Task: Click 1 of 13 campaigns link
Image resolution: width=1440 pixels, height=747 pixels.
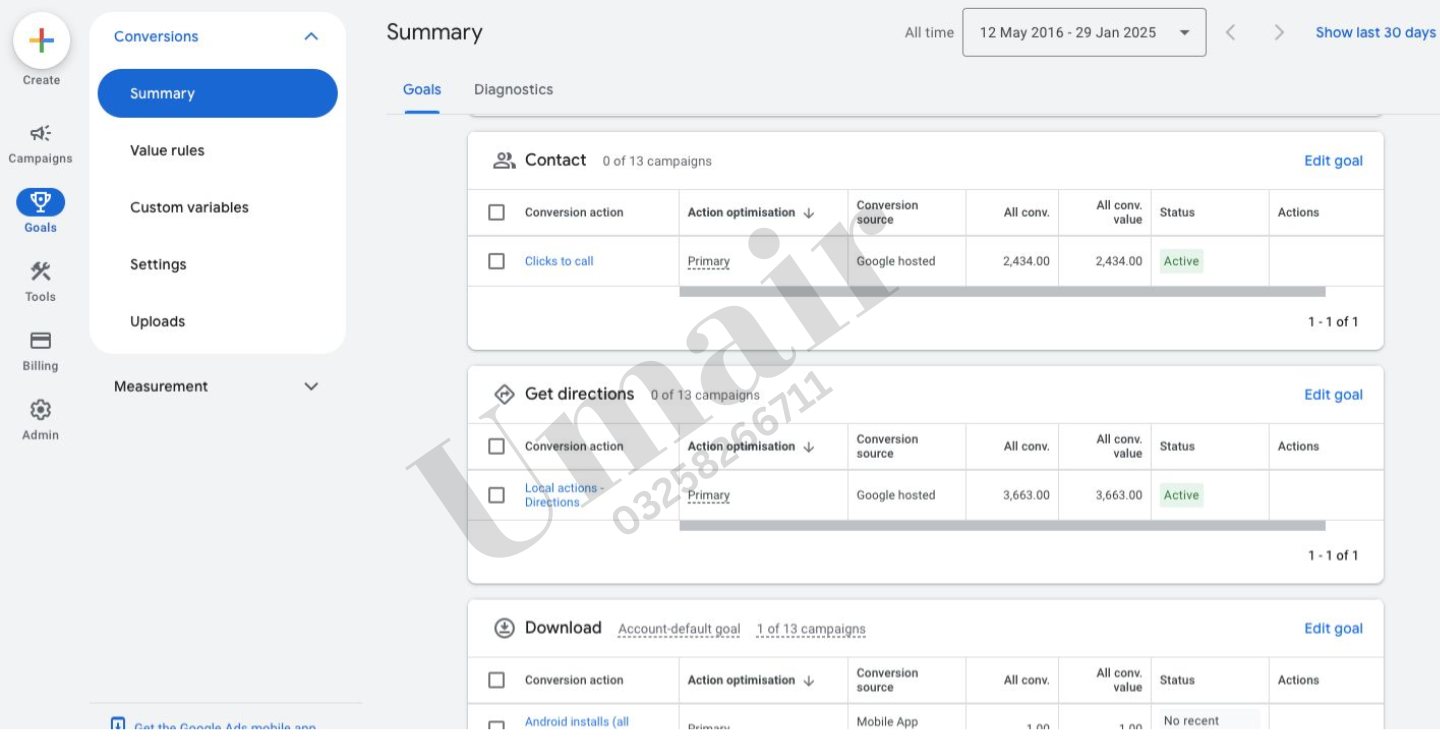Action: [811, 630]
